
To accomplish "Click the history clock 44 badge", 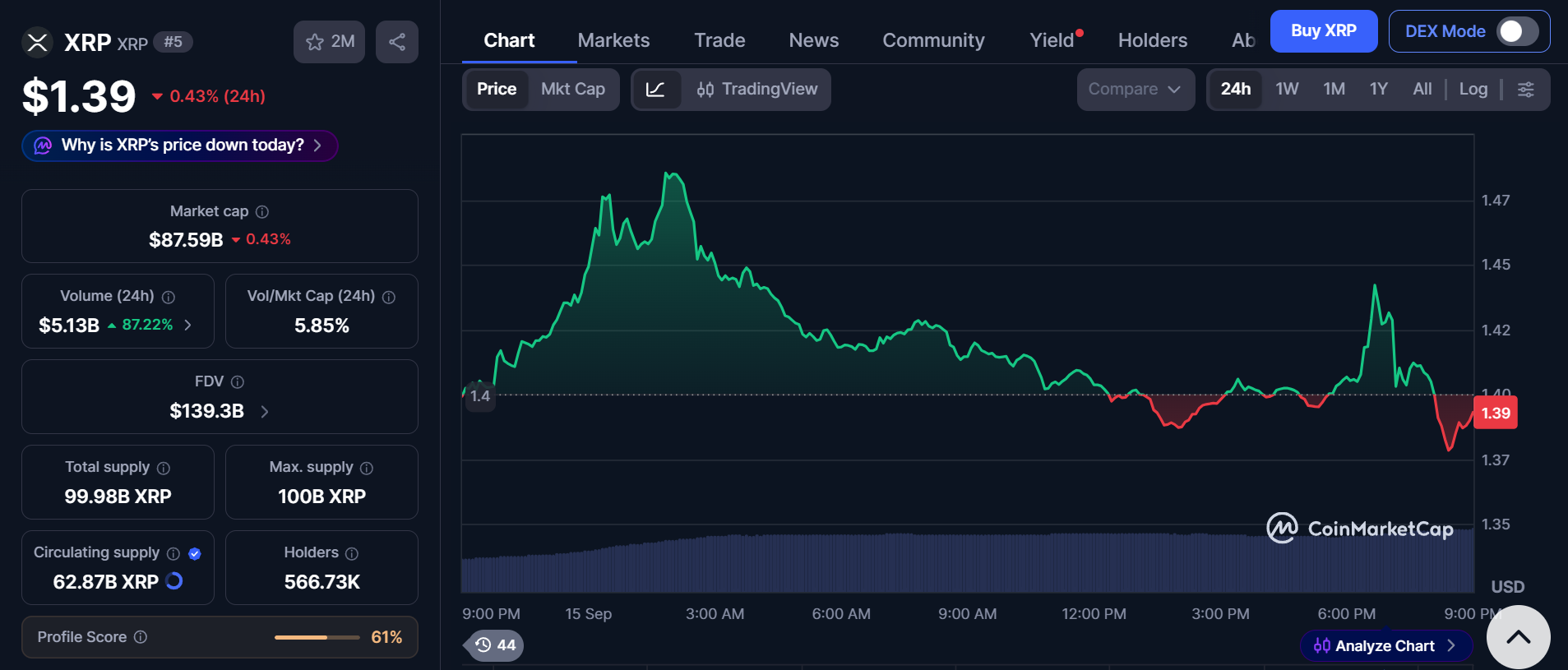I will coord(495,645).
